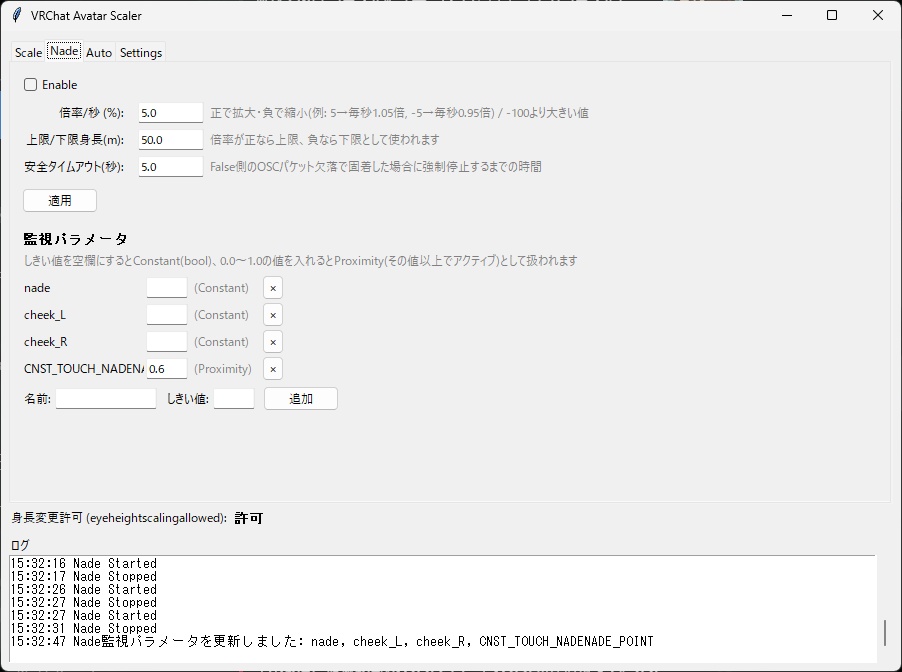Open the Settings tab
Screen dimensions: 902x672
pos(141,52)
